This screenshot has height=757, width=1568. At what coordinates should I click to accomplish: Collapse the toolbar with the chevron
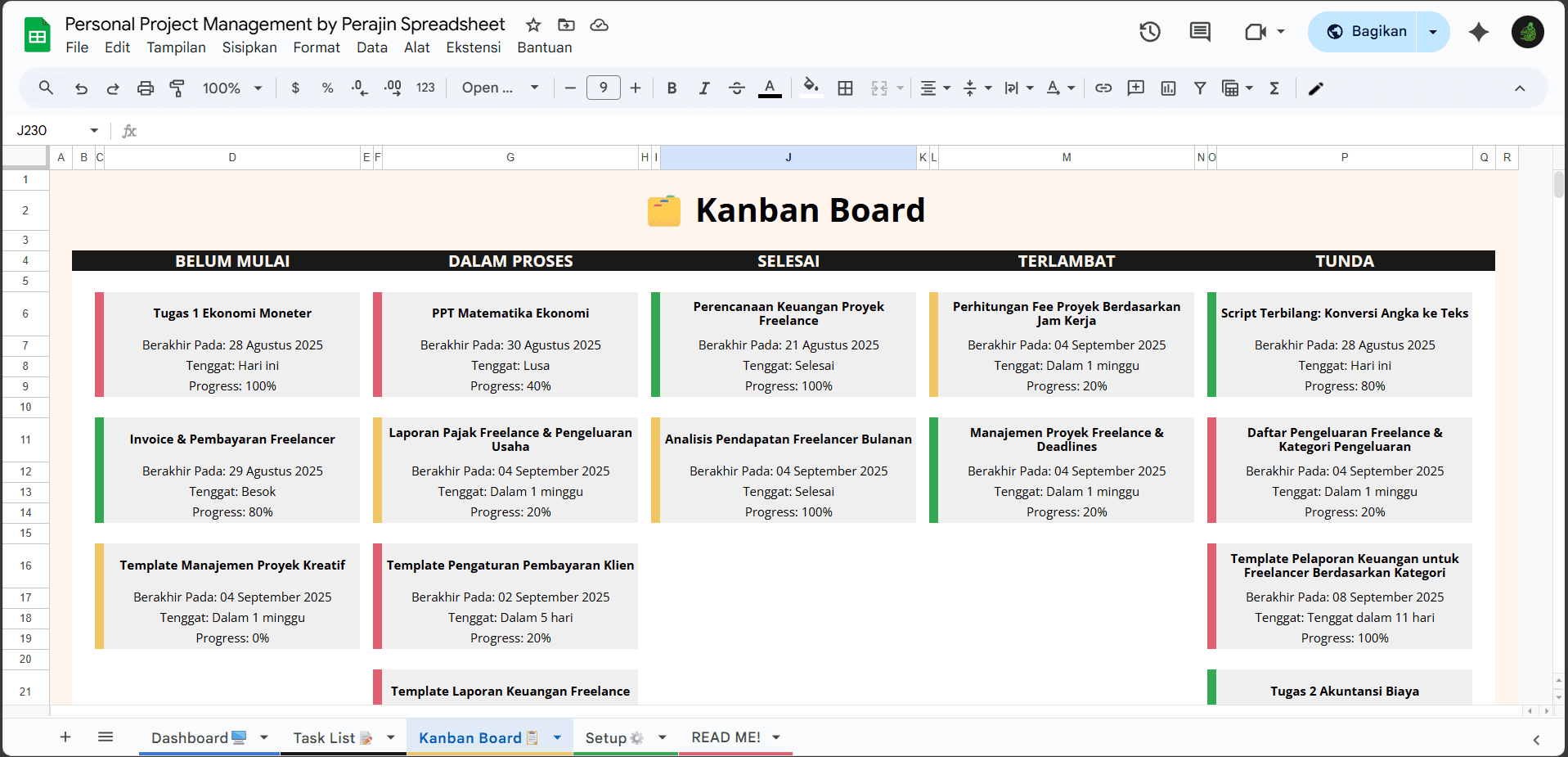pos(1520,88)
